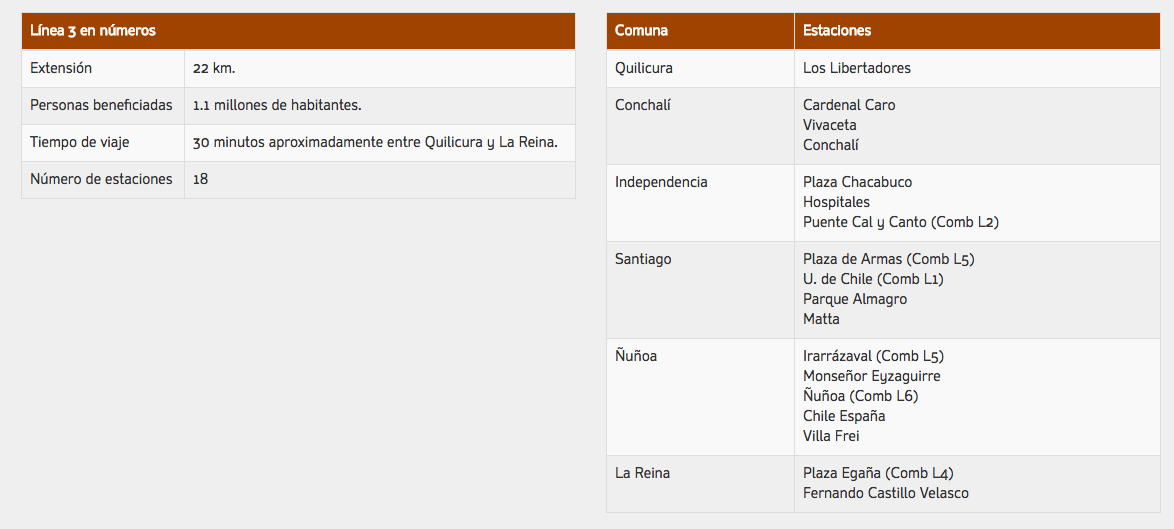Click 'Fernando Castillo Velasco' station name

pos(885,493)
